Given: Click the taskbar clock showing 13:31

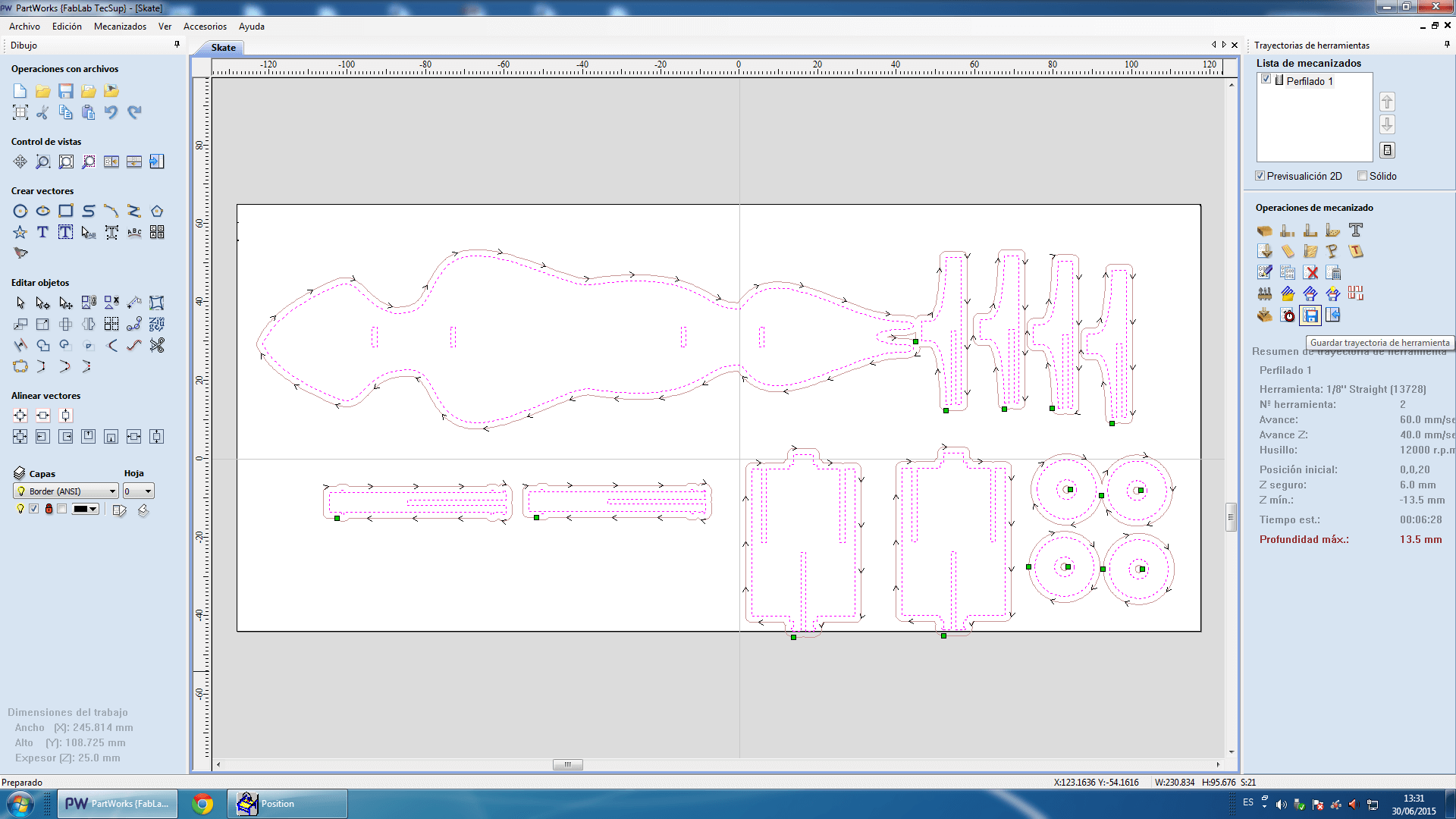Looking at the screenshot, I should 1414,799.
